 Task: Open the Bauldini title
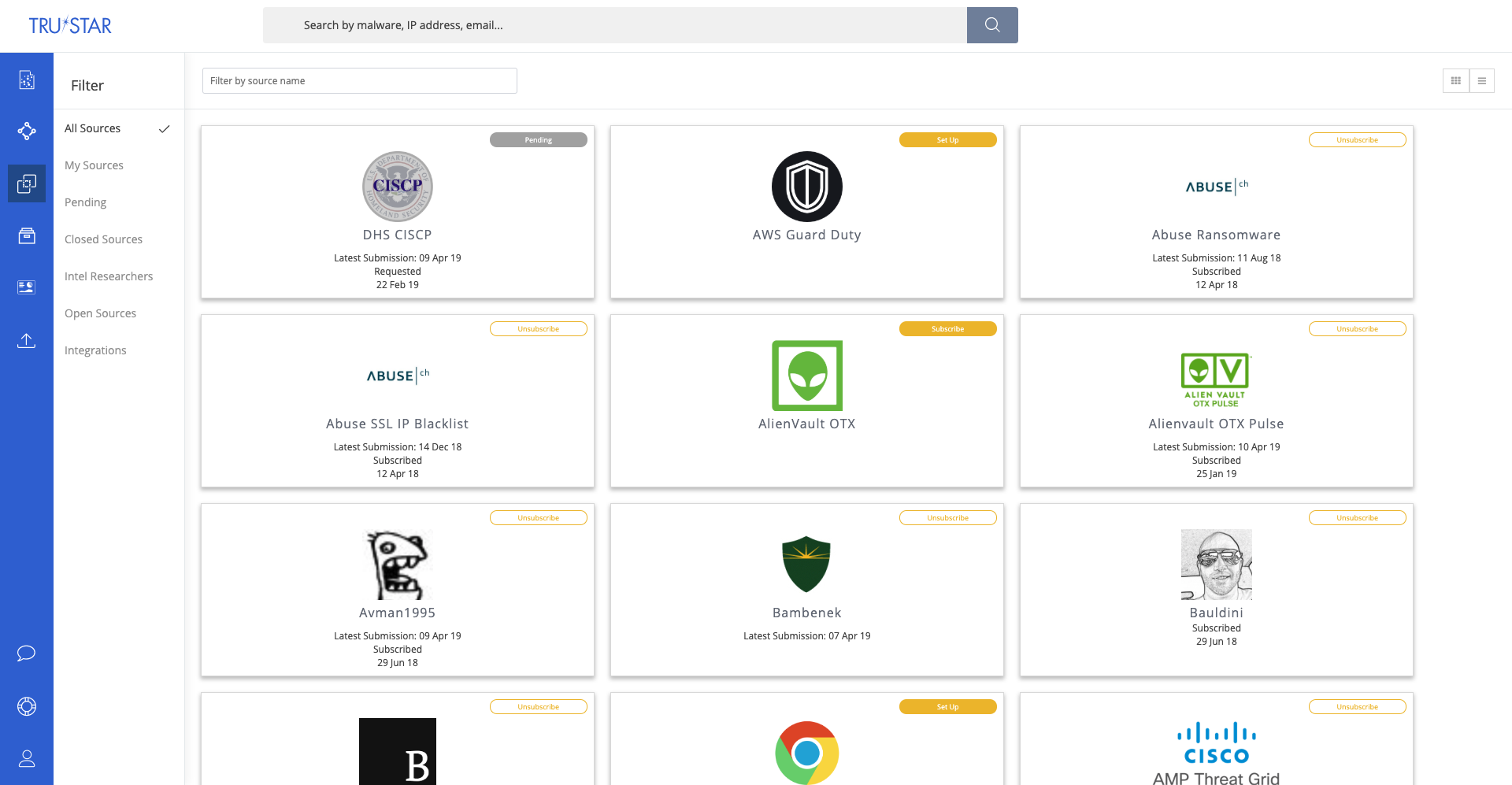1217,613
